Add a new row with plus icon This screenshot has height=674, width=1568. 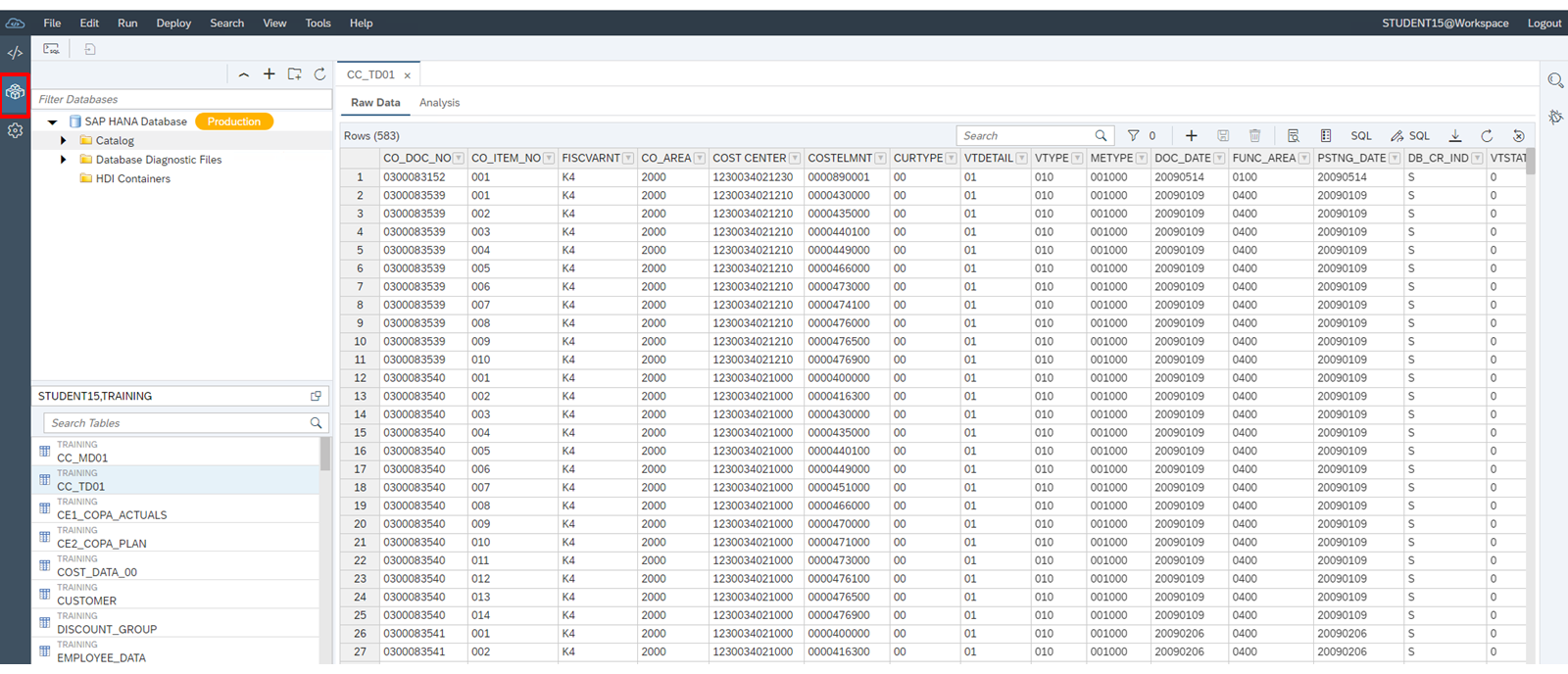pyautogui.click(x=1191, y=136)
